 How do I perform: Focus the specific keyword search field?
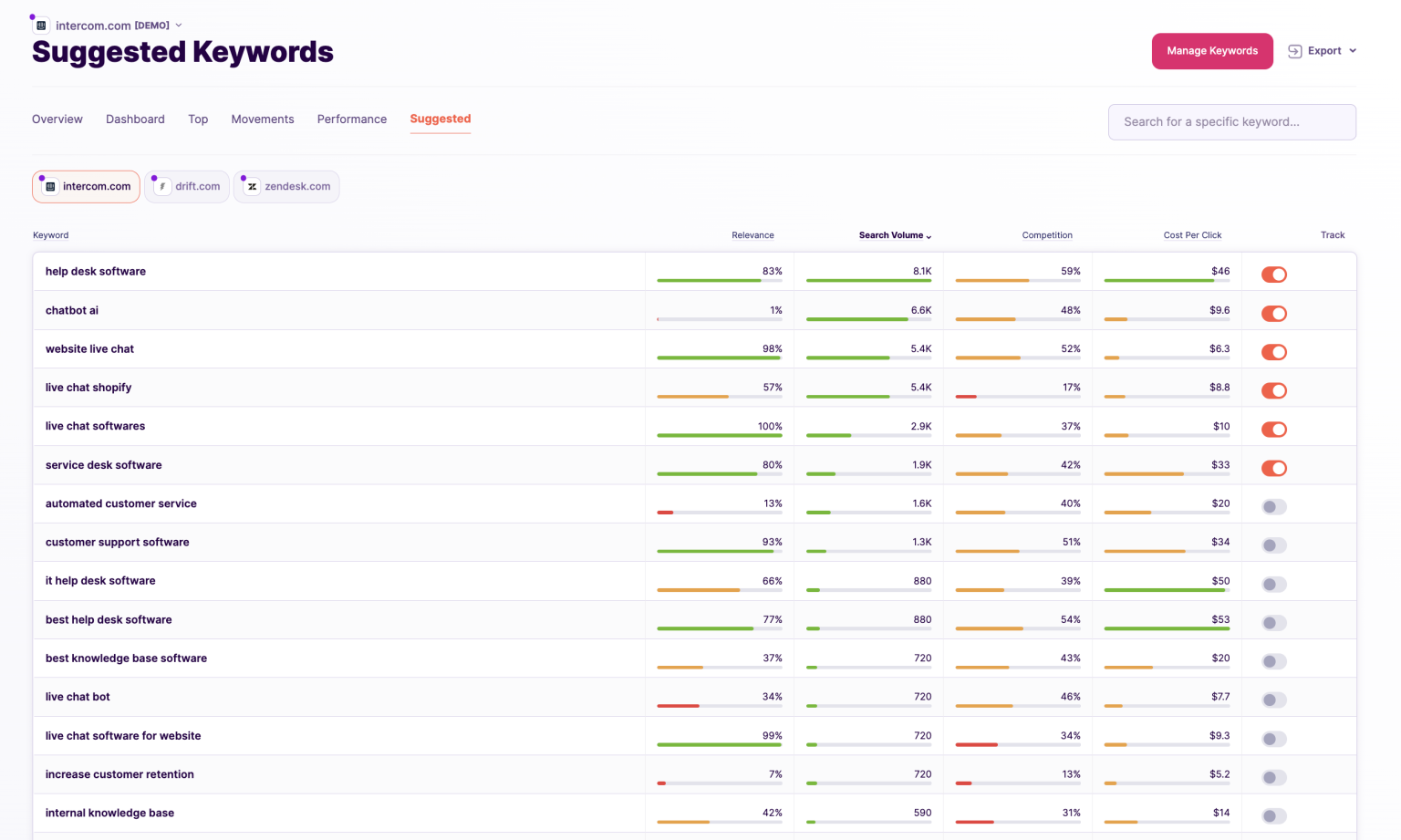pyautogui.click(x=1231, y=122)
